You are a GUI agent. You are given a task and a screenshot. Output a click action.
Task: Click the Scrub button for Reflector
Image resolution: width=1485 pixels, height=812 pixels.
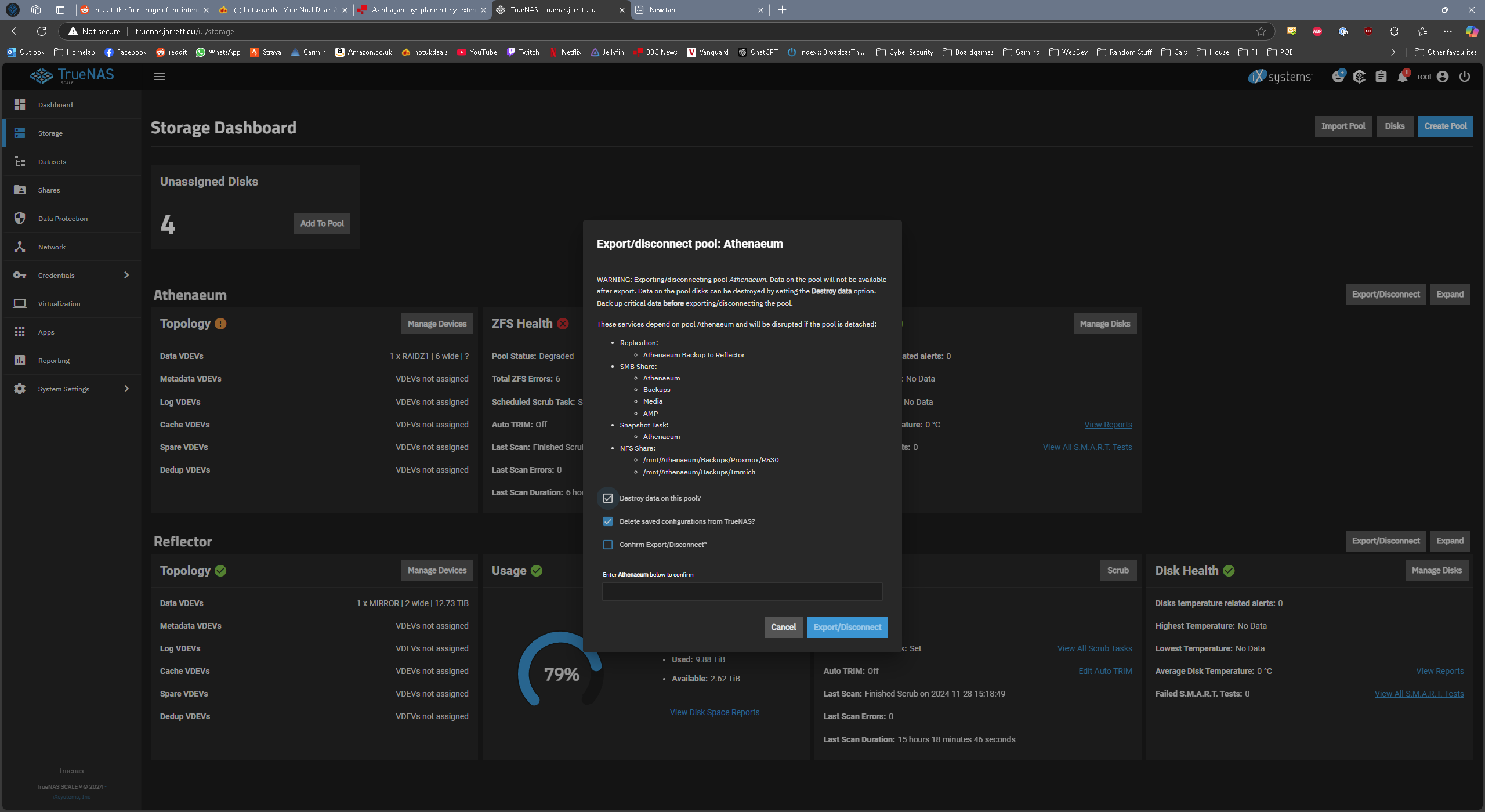tap(1118, 571)
